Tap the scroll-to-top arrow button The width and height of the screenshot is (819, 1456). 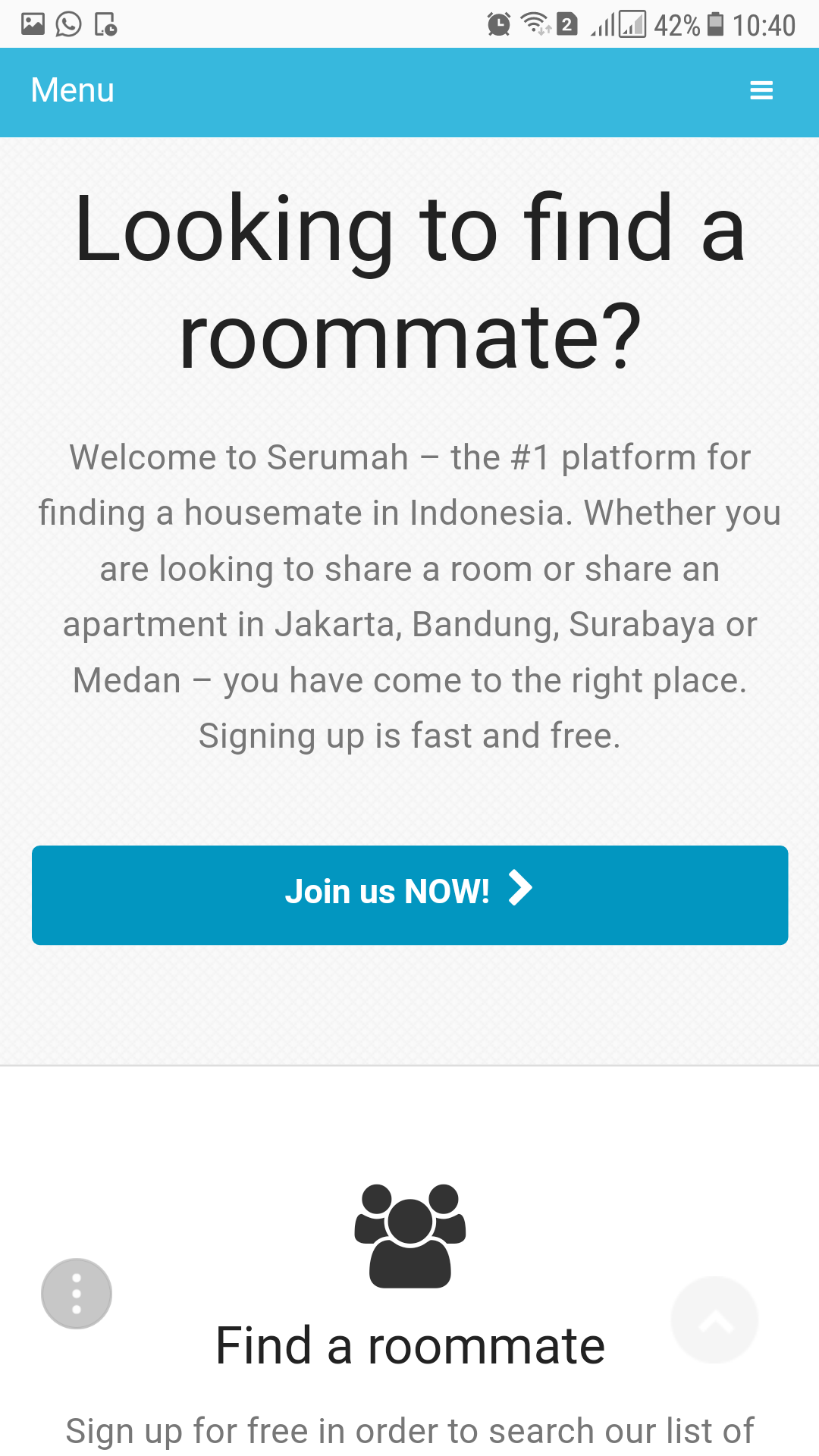click(714, 1320)
